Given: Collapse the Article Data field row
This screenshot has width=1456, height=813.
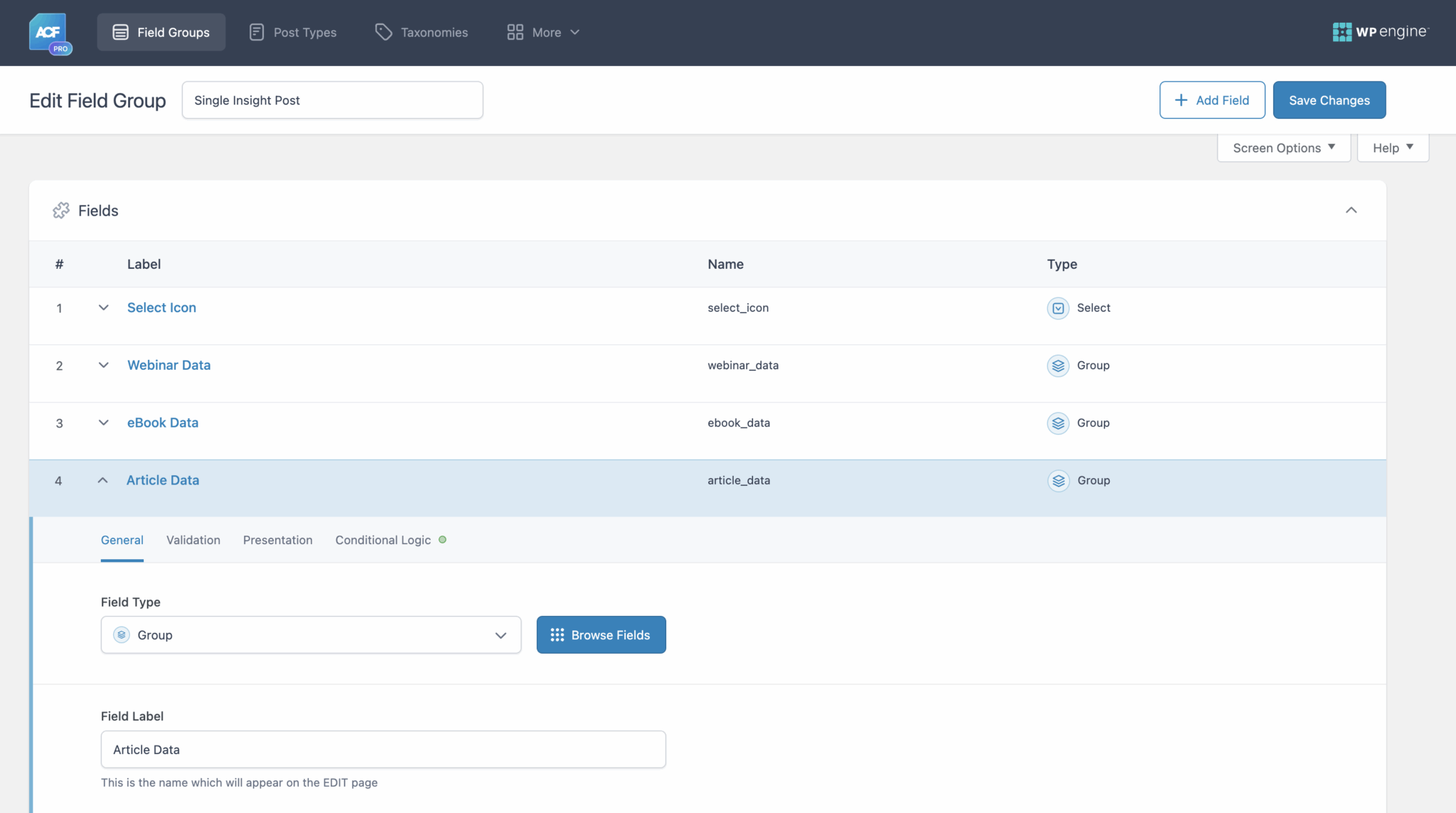Looking at the screenshot, I should point(102,479).
